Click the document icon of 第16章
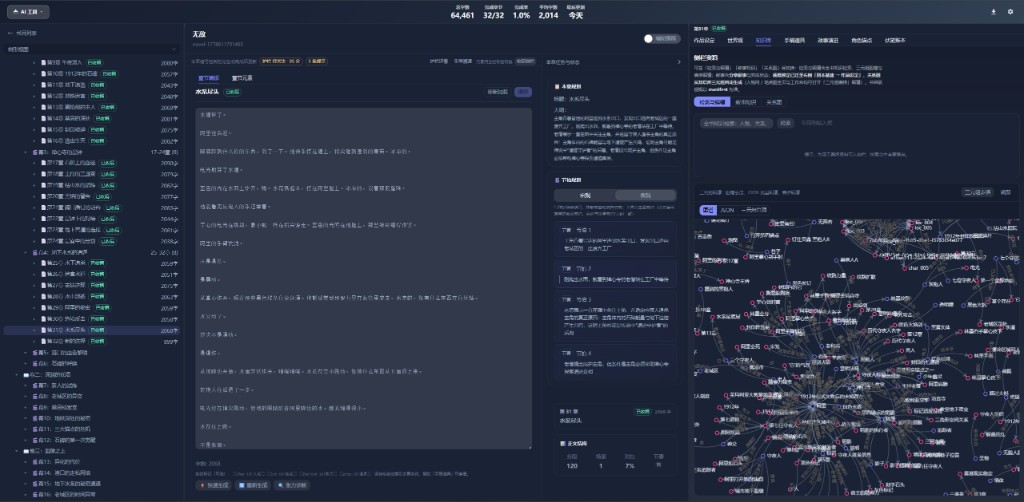 point(43,141)
